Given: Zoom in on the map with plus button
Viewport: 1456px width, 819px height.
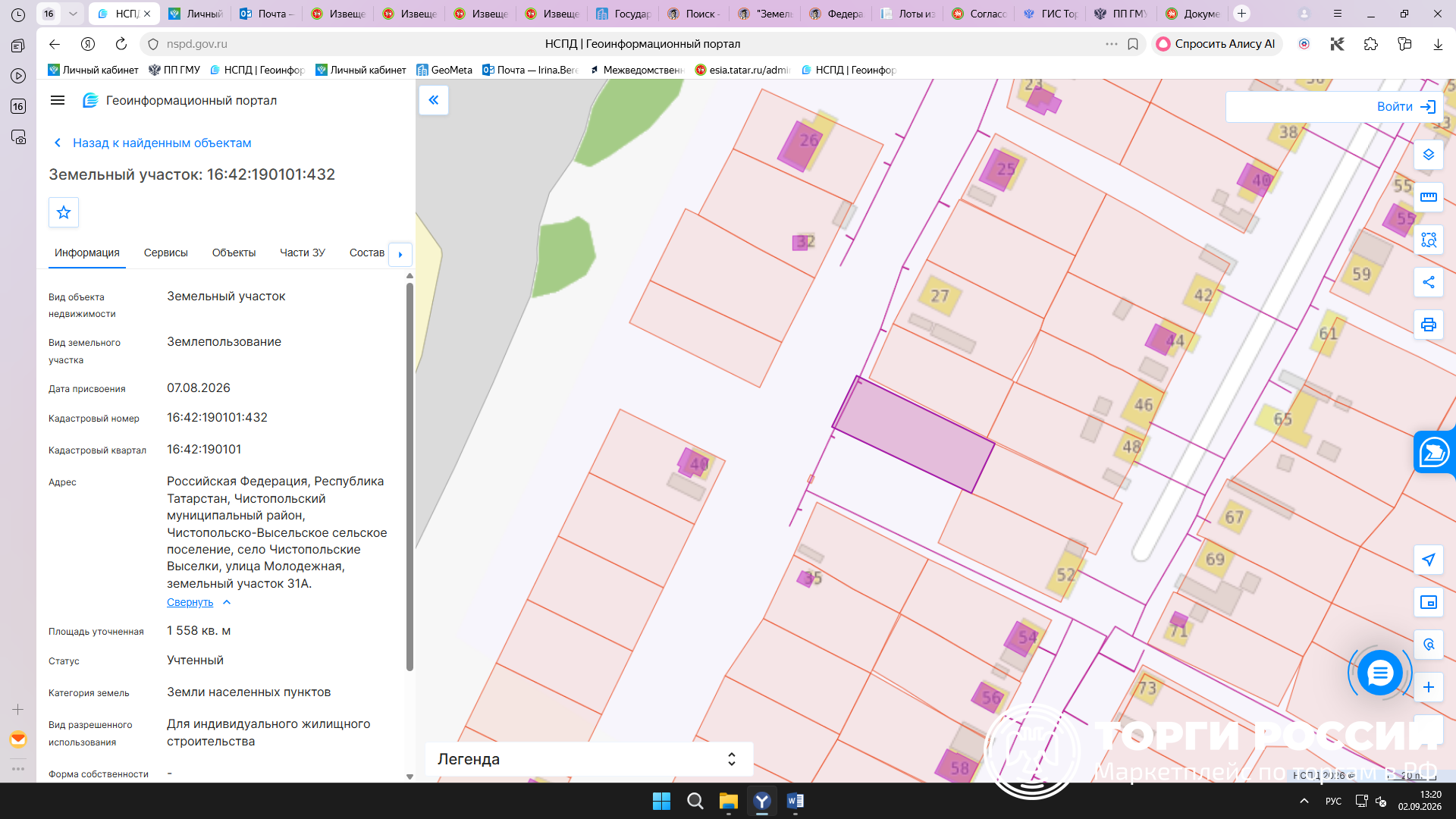Looking at the screenshot, I should (x=1429, y=687).
